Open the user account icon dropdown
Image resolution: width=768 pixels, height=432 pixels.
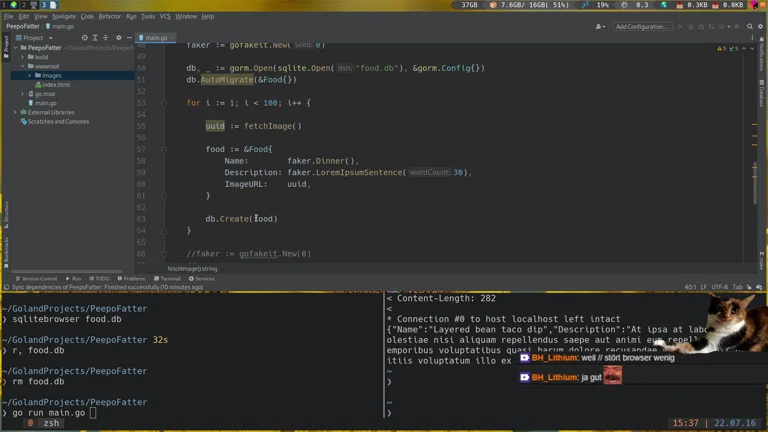(600, 27)
